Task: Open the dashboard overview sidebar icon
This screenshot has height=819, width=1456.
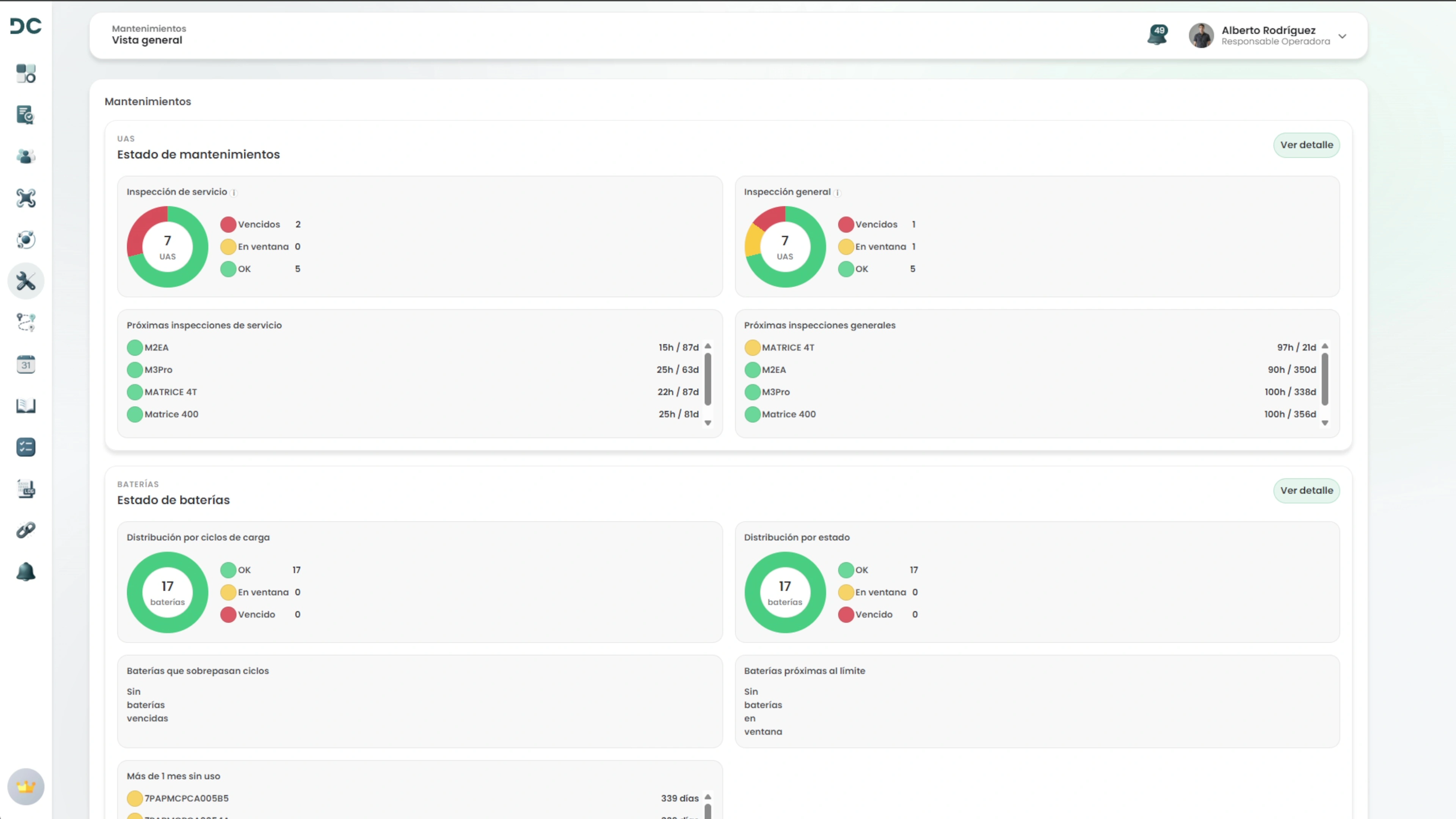Action: click(25, 74)
